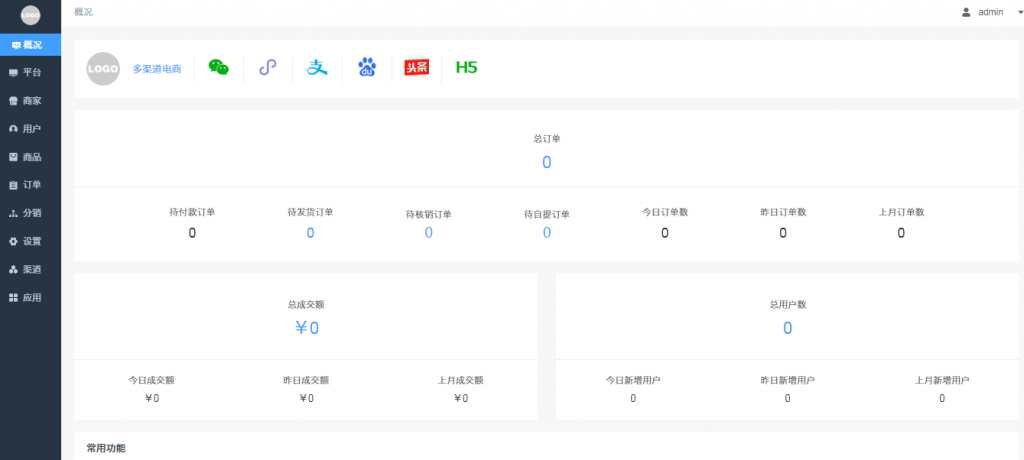Click the 今日订单数 value
Image resolution: width=1024 pixels, height=460 pixels.
tap(665, 233)
